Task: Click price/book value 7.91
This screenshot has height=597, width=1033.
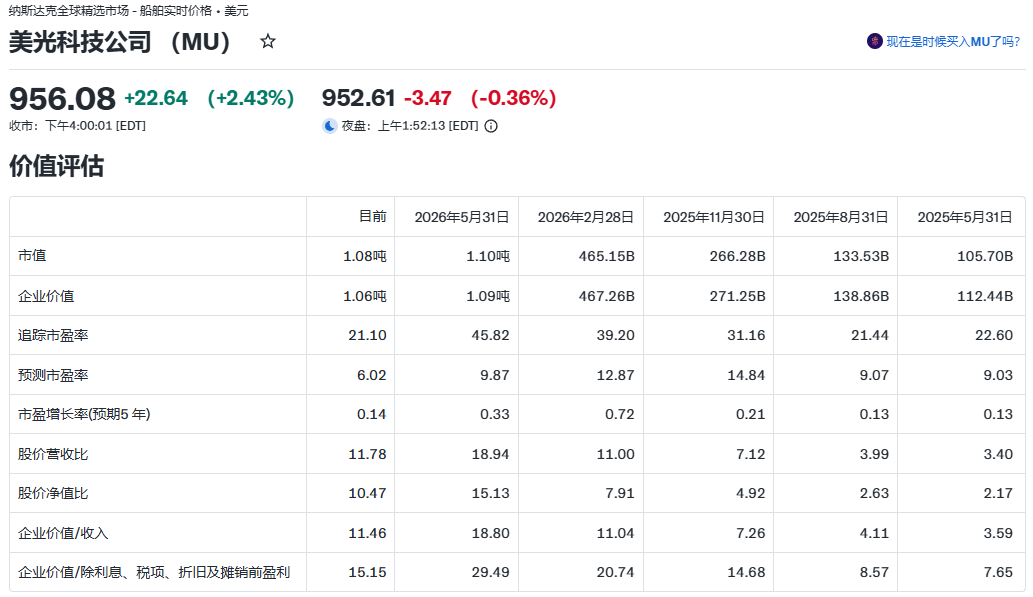Action: (620, 494)
